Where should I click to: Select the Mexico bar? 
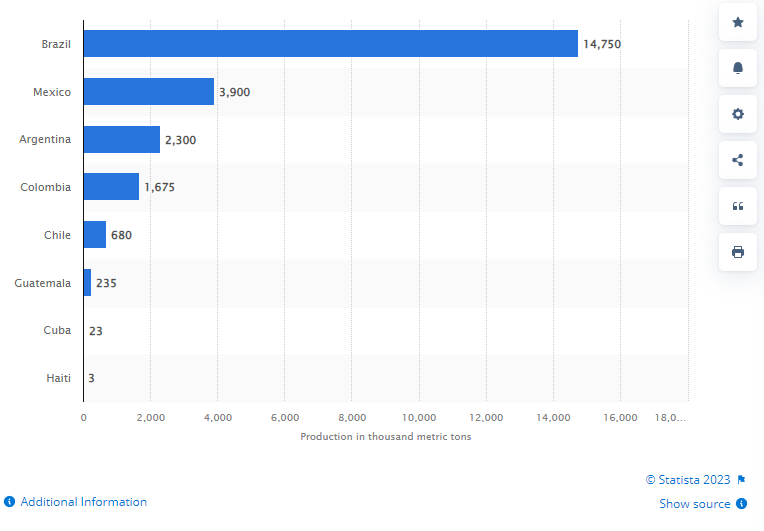[148, 92]
